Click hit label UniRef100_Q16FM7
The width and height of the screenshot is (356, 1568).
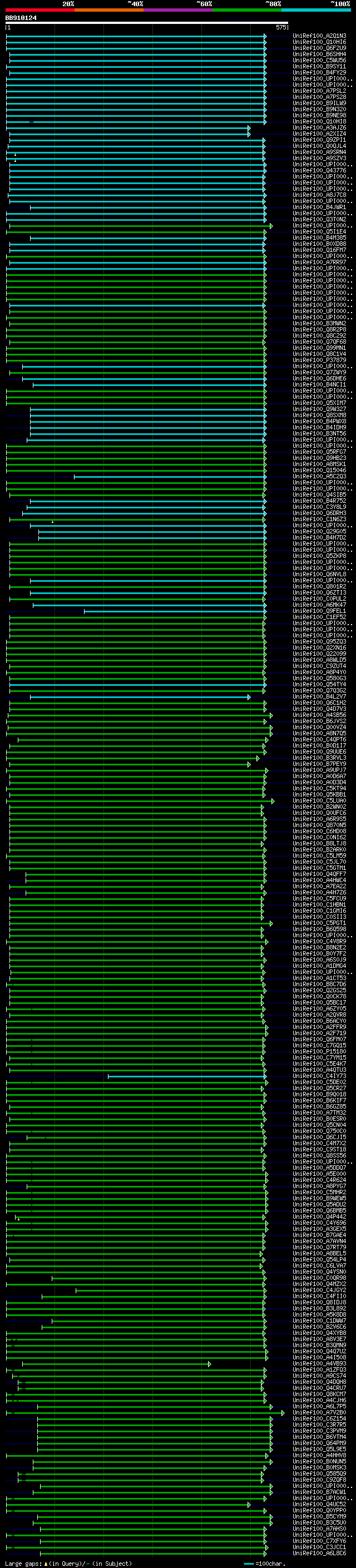(319, 250)
